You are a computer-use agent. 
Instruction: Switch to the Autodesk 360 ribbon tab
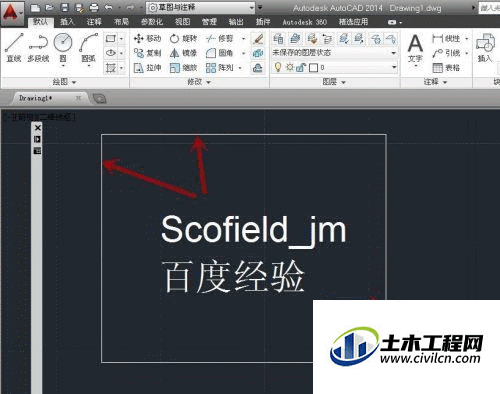(304, 22)
